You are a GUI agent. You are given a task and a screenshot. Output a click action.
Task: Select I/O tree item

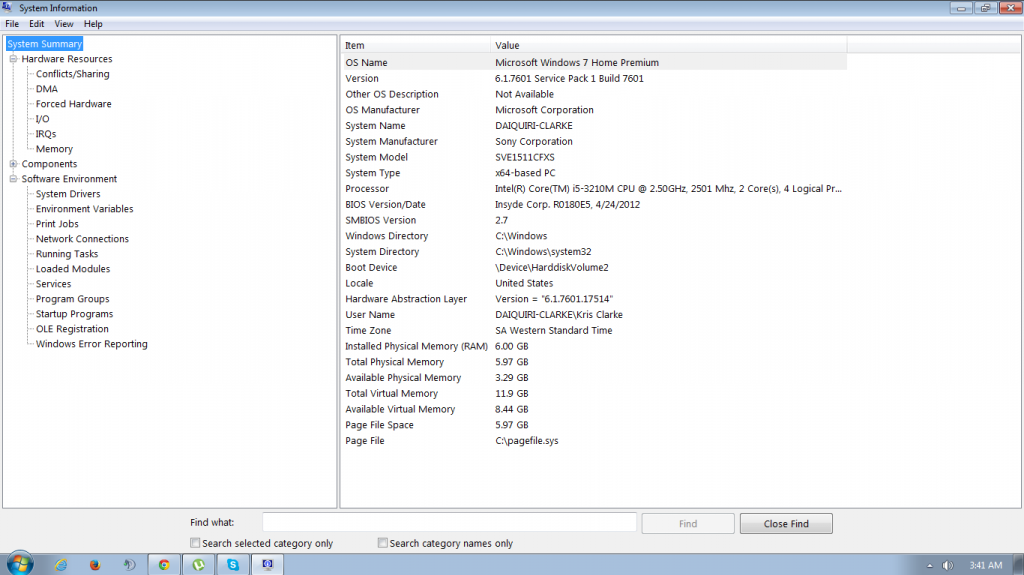[42, 119]
